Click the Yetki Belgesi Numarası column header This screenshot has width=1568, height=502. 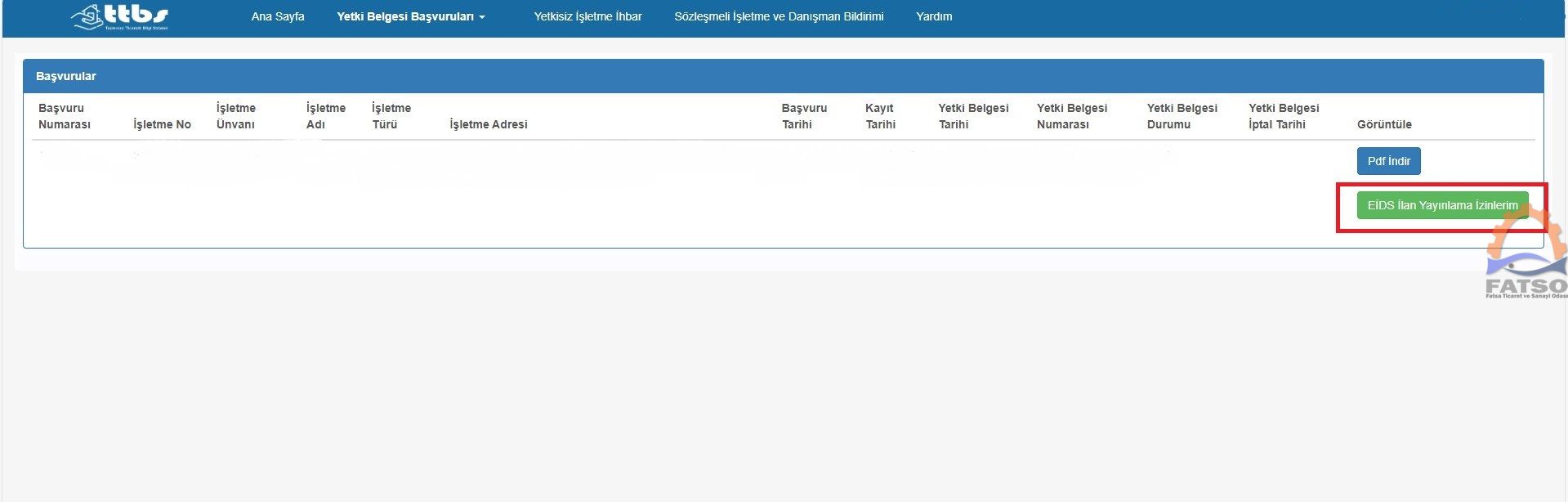tap(1071, 116)
